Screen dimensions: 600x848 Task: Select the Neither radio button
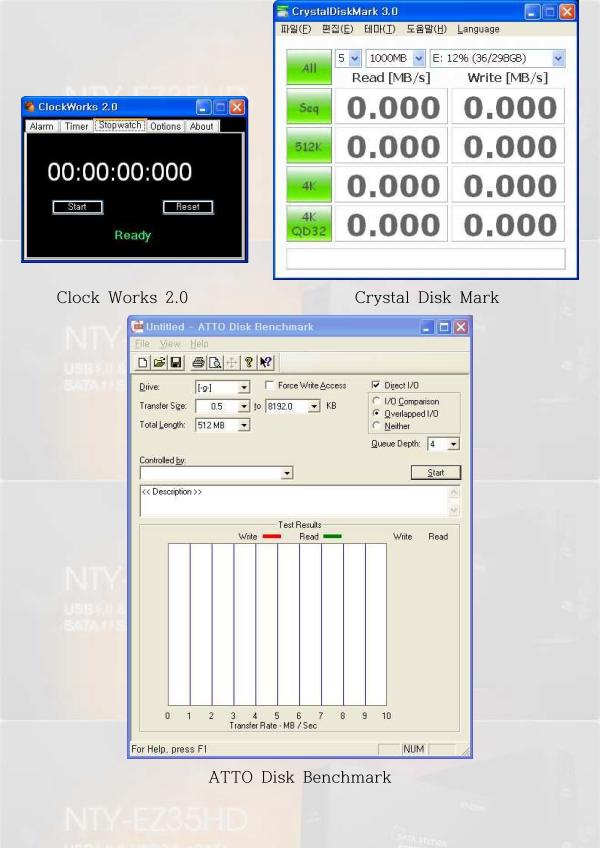click(x=377, y=426)
